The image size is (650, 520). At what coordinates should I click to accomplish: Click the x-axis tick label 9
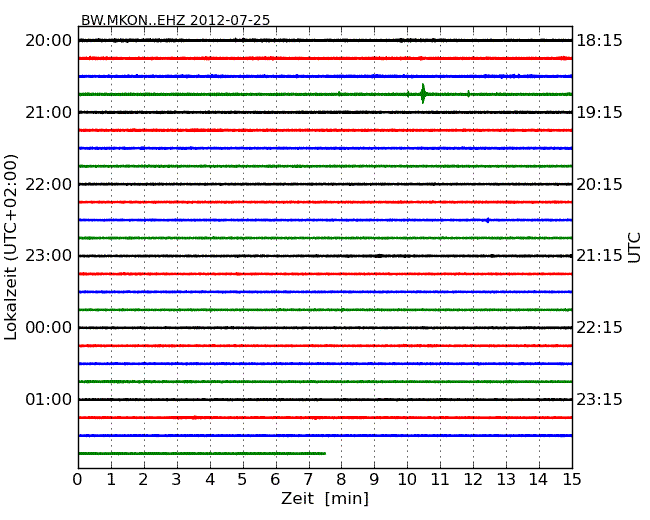click(x=374, y=480)
